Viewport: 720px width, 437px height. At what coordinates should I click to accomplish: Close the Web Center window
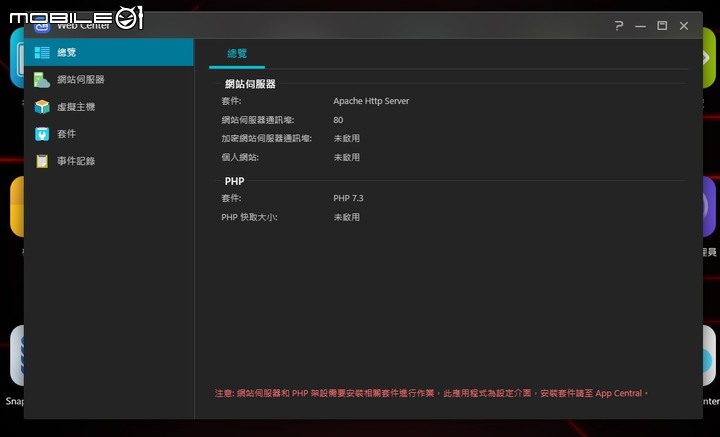point(684,26)
